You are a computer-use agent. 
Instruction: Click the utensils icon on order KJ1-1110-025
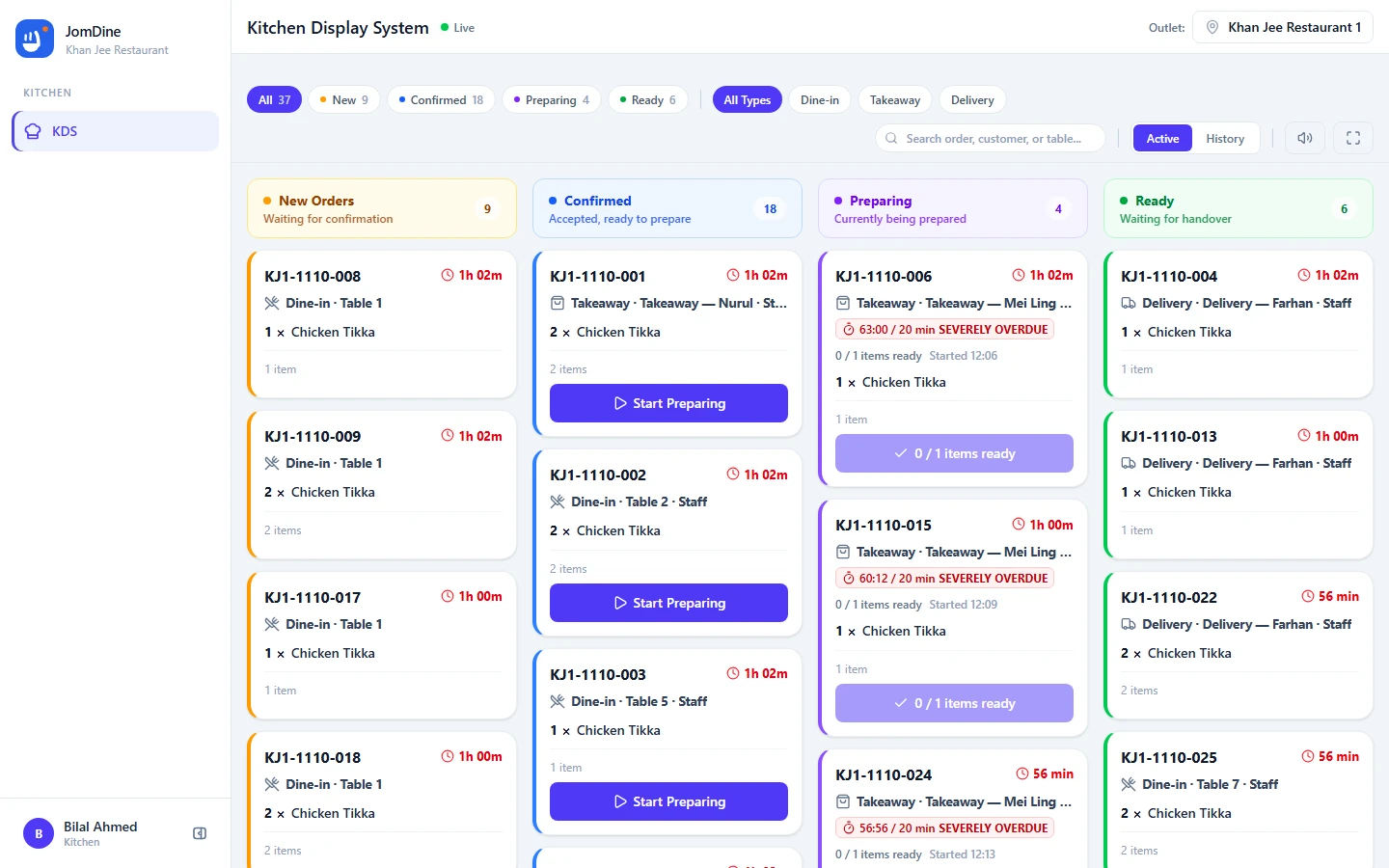(x=1129, y=784)
